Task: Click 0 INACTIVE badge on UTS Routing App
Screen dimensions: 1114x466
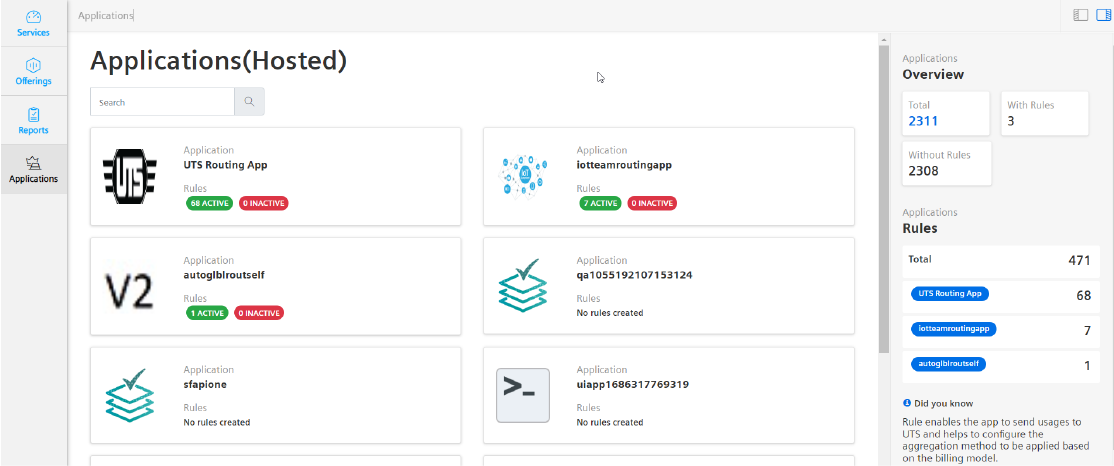Action: click(264, 203)
